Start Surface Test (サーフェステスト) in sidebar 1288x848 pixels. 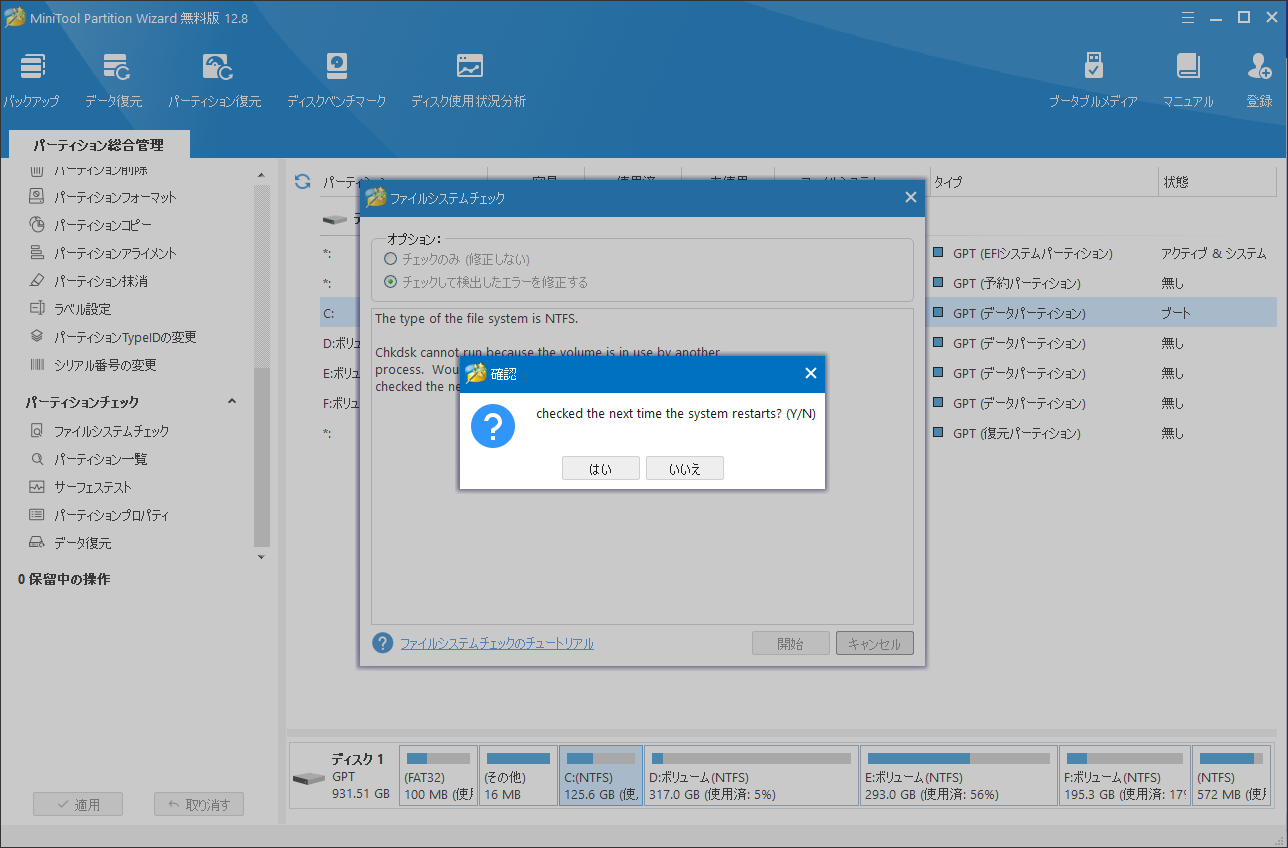81,487
